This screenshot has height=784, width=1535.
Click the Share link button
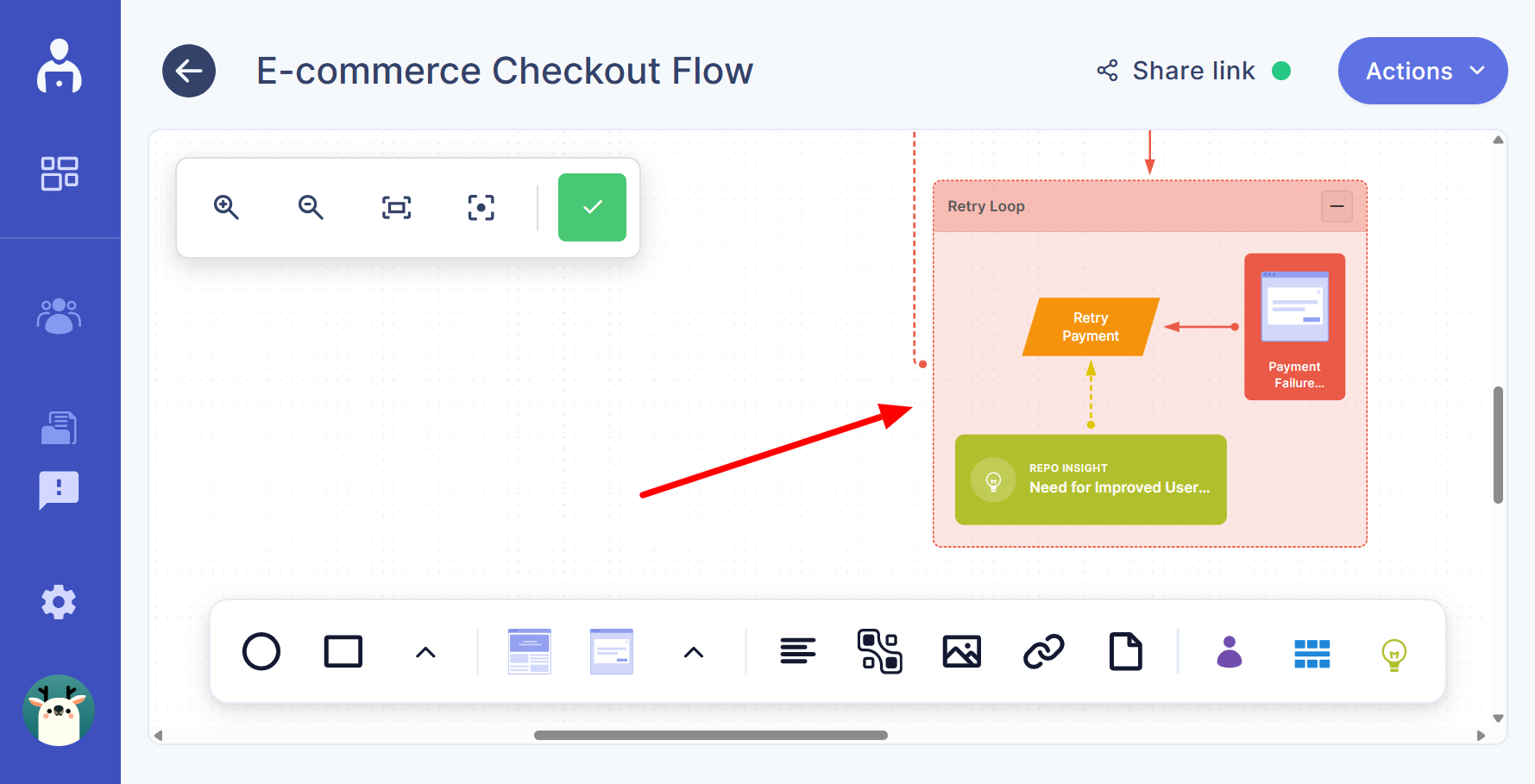coord(1193,71)
